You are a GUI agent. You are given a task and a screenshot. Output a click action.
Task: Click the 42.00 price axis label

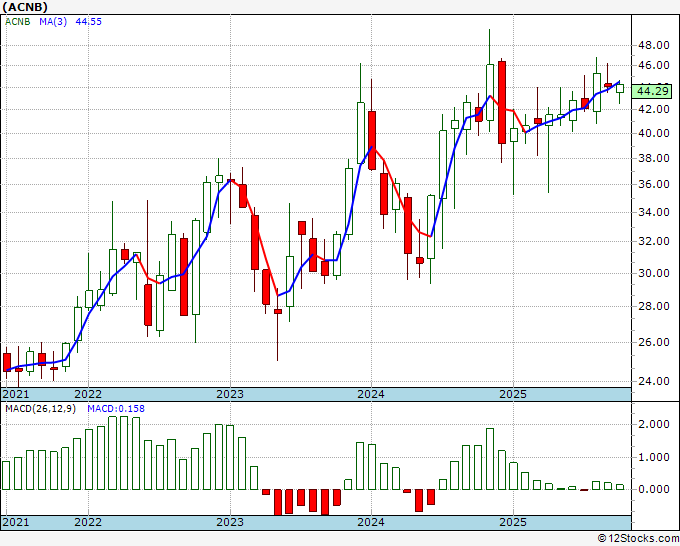654,109
